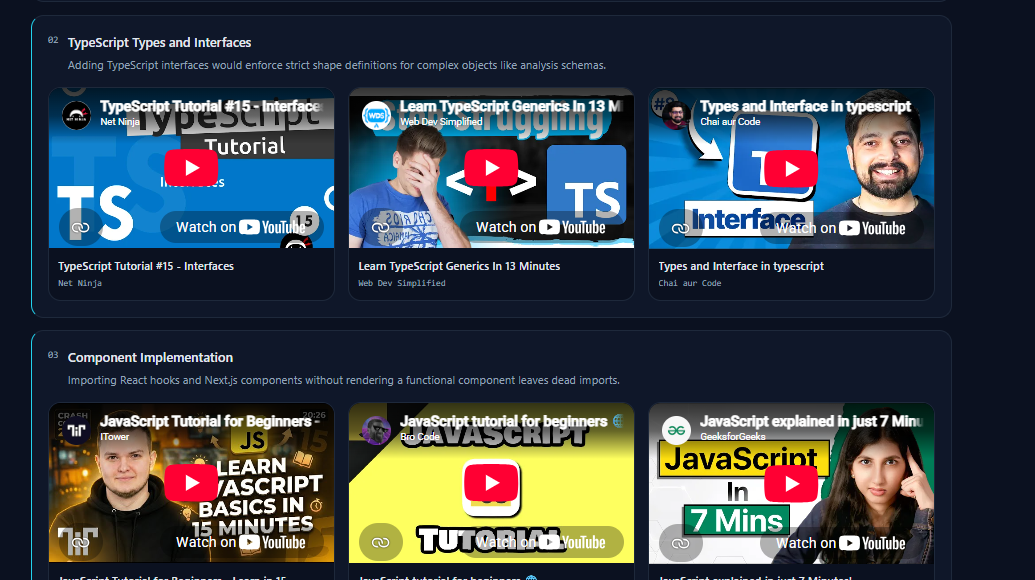The width and height of the screenshot is (1035, 580).
Task: Open overlay title 'Types and Interface in typescript'
Action: point(805,106)
